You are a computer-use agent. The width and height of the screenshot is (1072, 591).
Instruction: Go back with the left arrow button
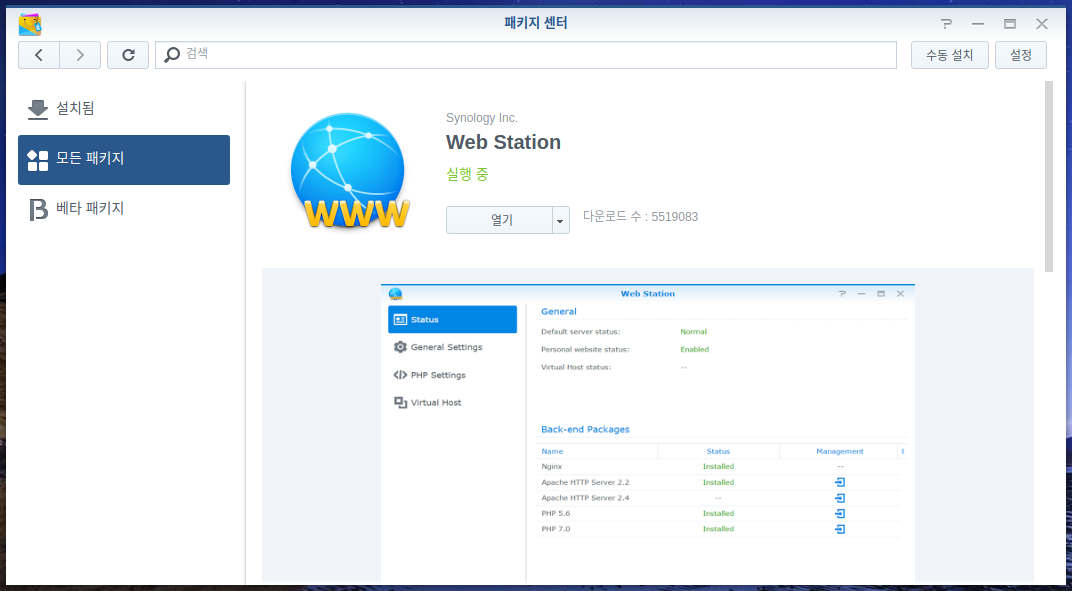click(x=39, y=55)
